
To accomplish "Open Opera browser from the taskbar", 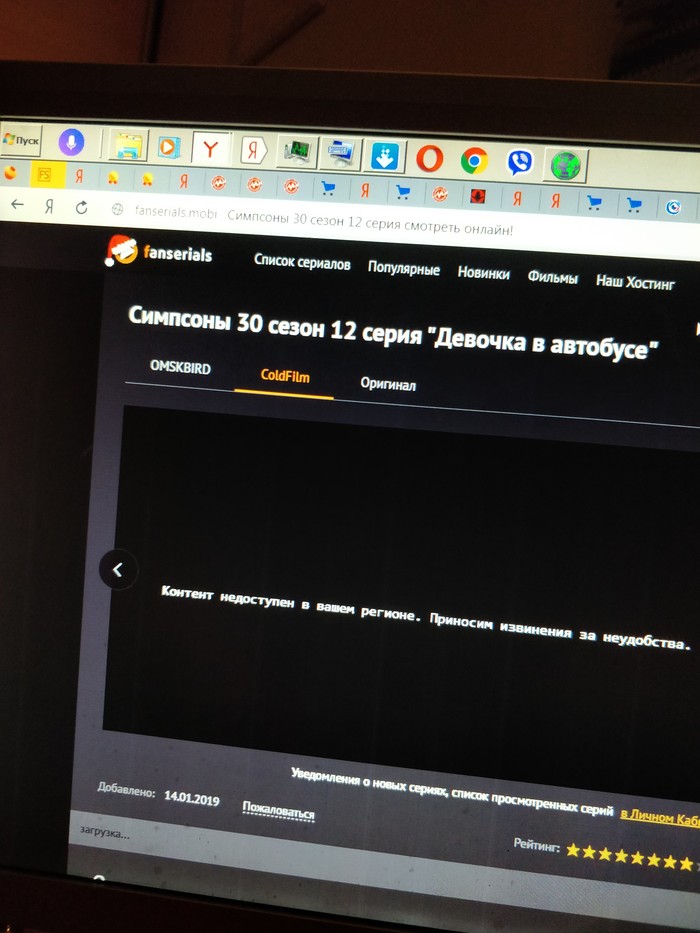I will click(430, 159).
